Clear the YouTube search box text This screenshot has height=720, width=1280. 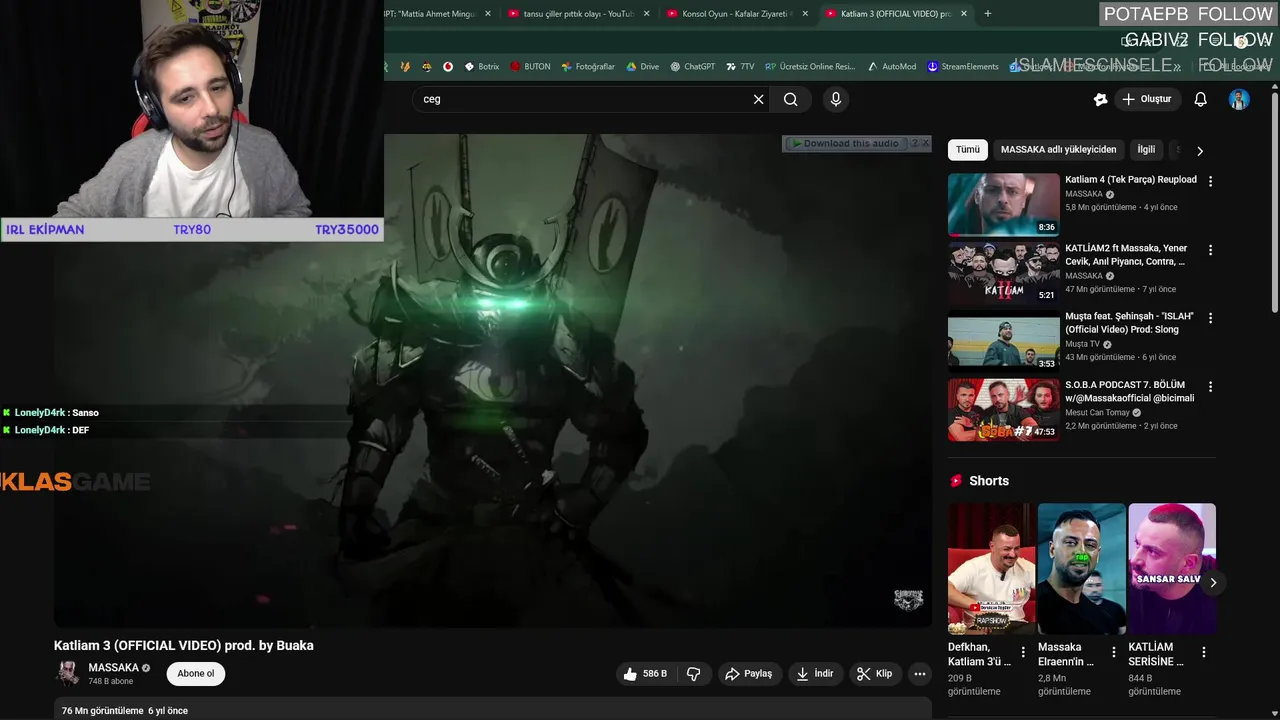click(758, 99)
